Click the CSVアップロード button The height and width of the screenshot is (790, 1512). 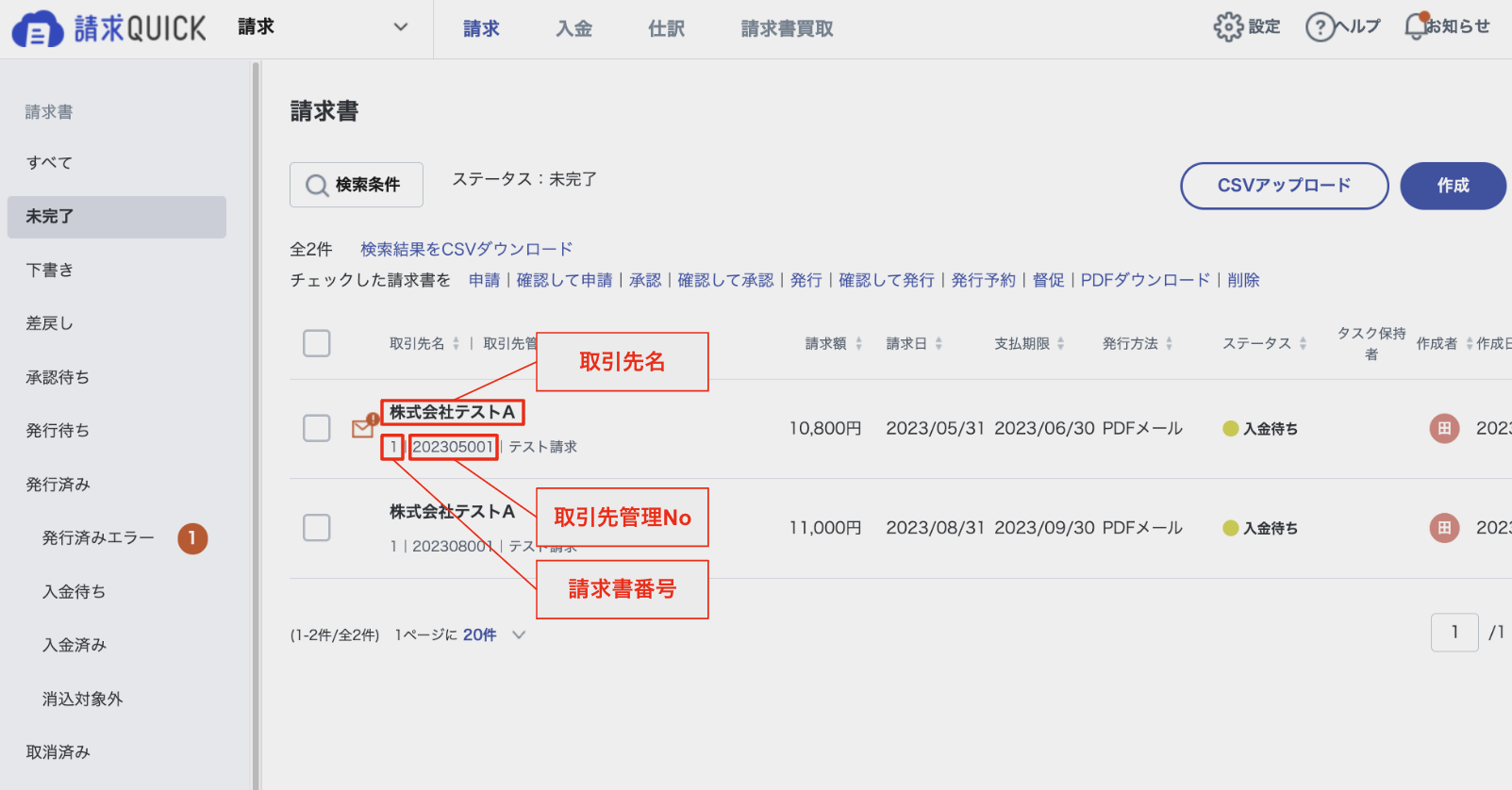click(1284, 186)
